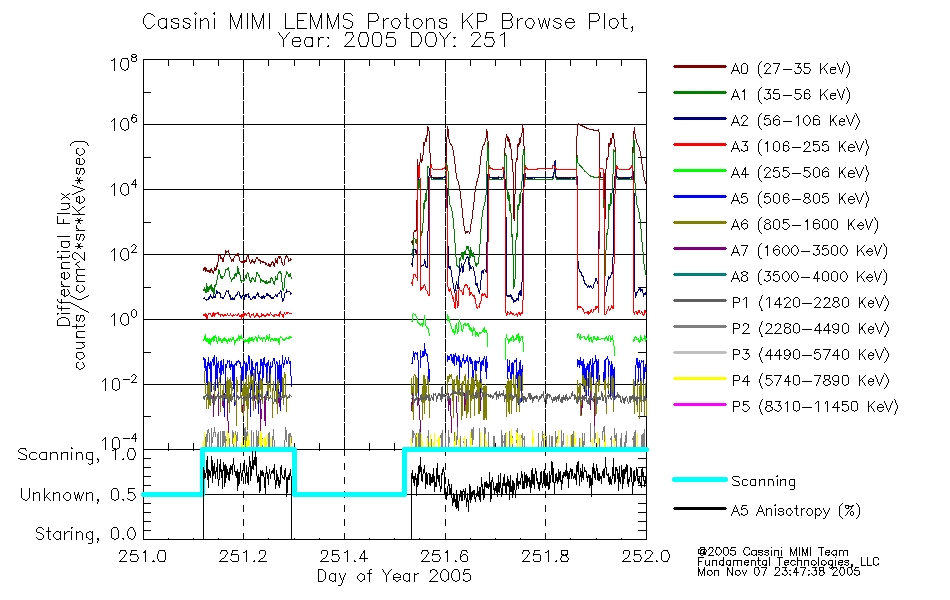The width and height of the screenshot is (950, 600).
Task: Click the A5 (506-805 KeV) legend label
Action: pyautogui.click(x=800, y=199)
